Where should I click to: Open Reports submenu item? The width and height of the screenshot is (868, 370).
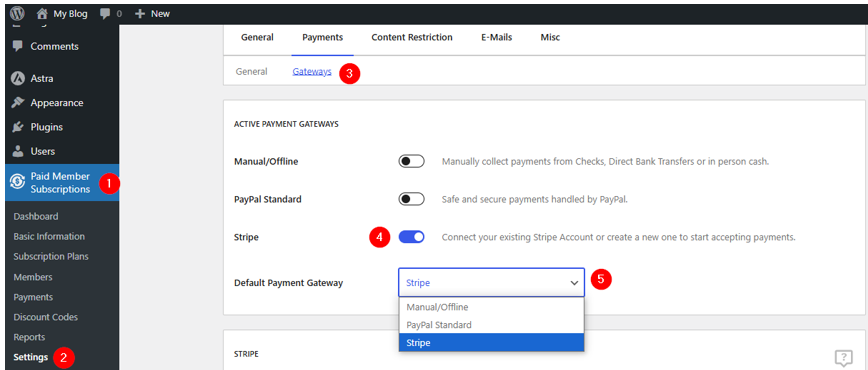pos(29,337)
